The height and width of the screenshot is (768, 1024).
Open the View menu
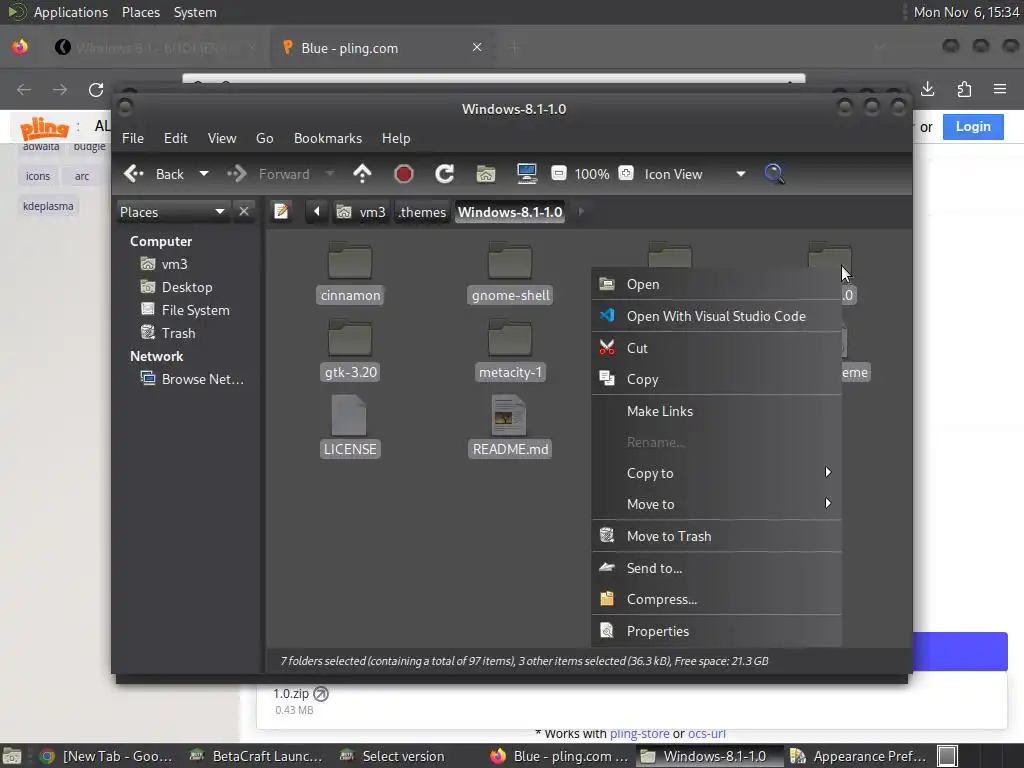coord(221,138)
